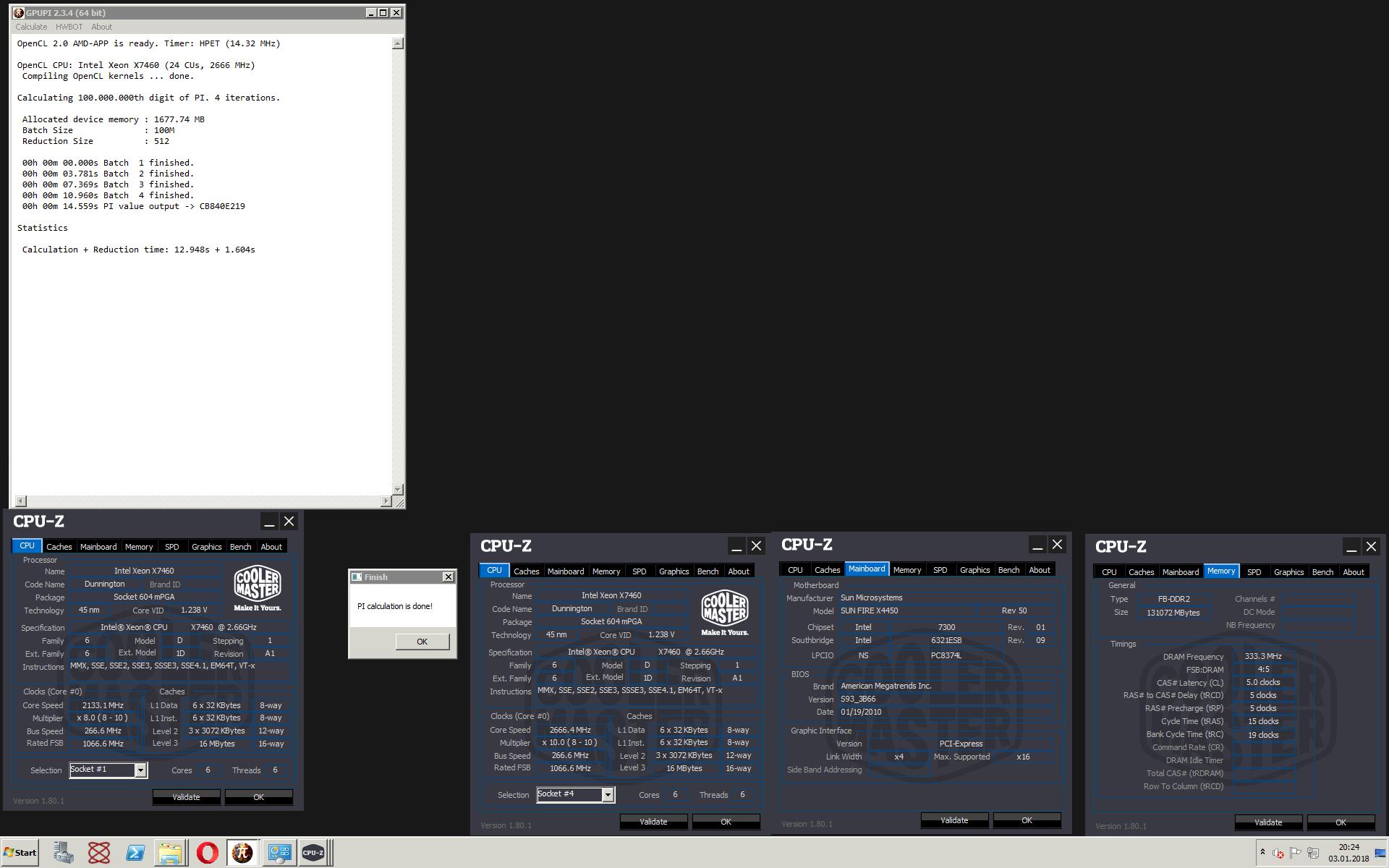This screenshot has height=868, width=1389.
Task: Click the 'SUN FIRE X4450' model value
Action: point(869,610)
